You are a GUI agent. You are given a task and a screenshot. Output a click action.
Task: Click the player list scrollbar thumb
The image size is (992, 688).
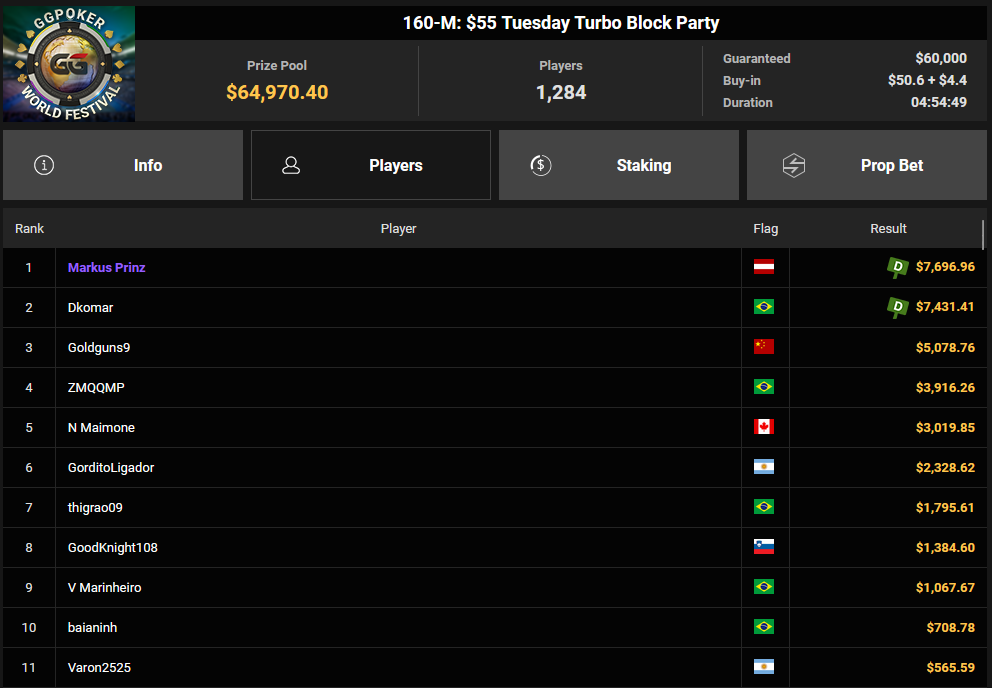[x=983, y=235]
